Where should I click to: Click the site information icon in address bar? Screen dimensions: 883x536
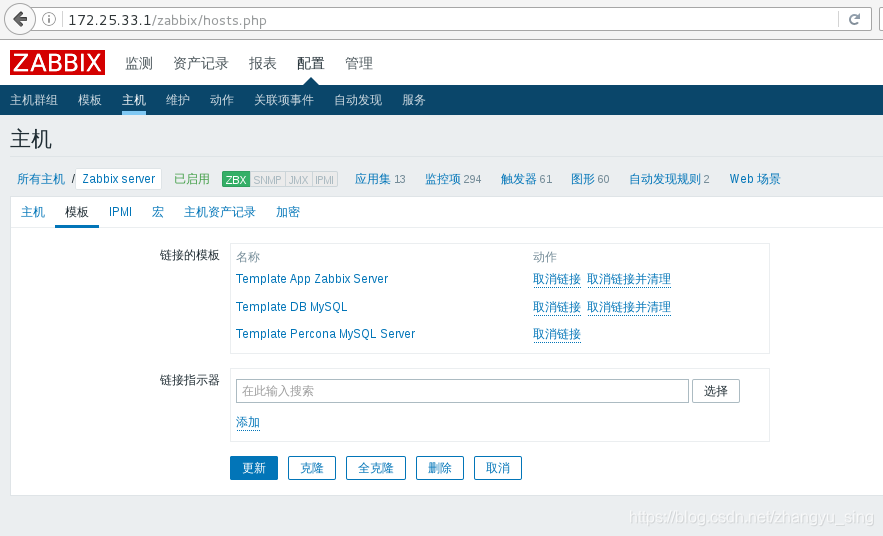click(50, 19)
